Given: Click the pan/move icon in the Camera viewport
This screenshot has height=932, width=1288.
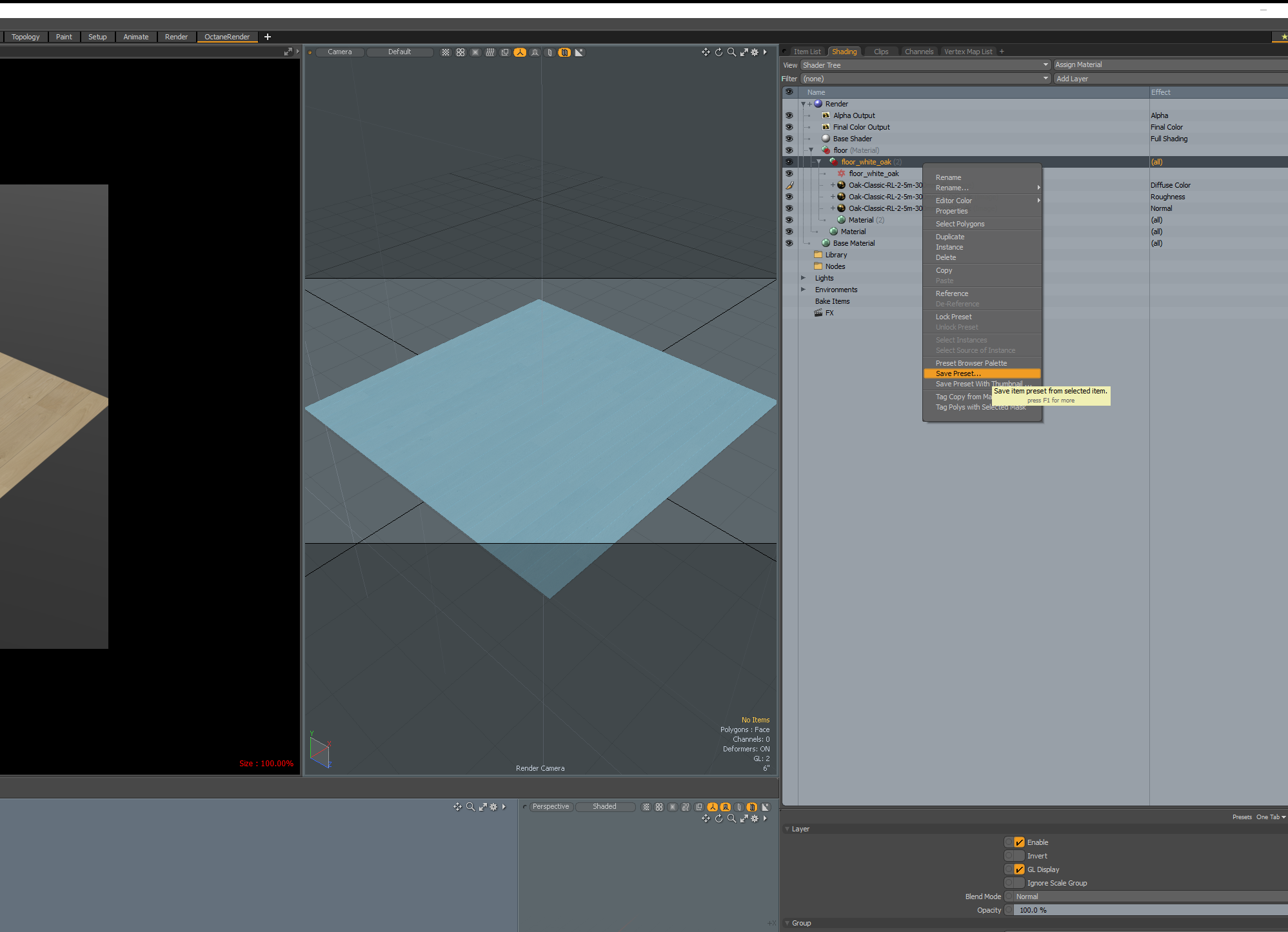Looking at the screenshot, I should click(706, 52).
